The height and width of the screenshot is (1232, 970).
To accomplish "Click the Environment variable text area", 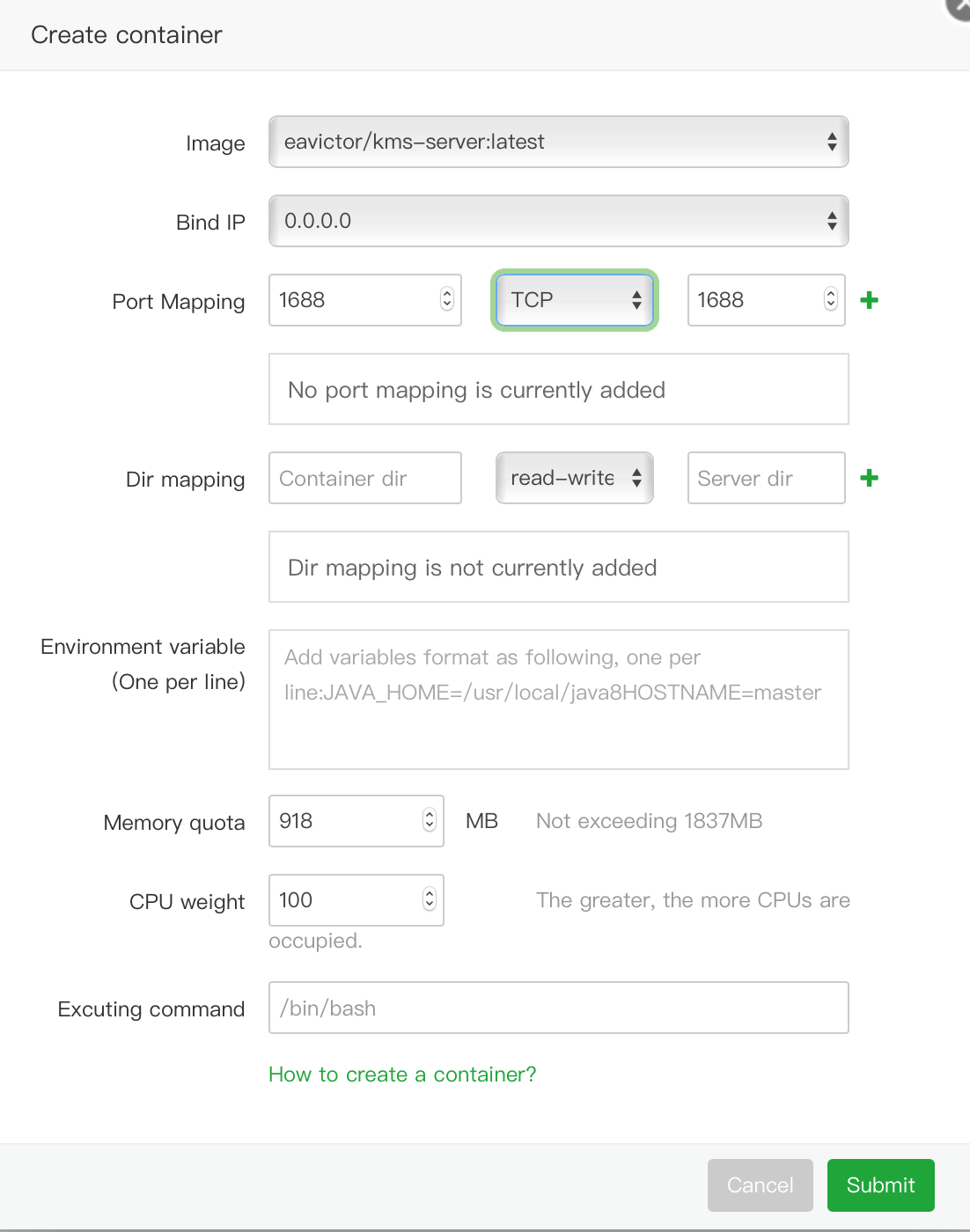I will [558, 698].
